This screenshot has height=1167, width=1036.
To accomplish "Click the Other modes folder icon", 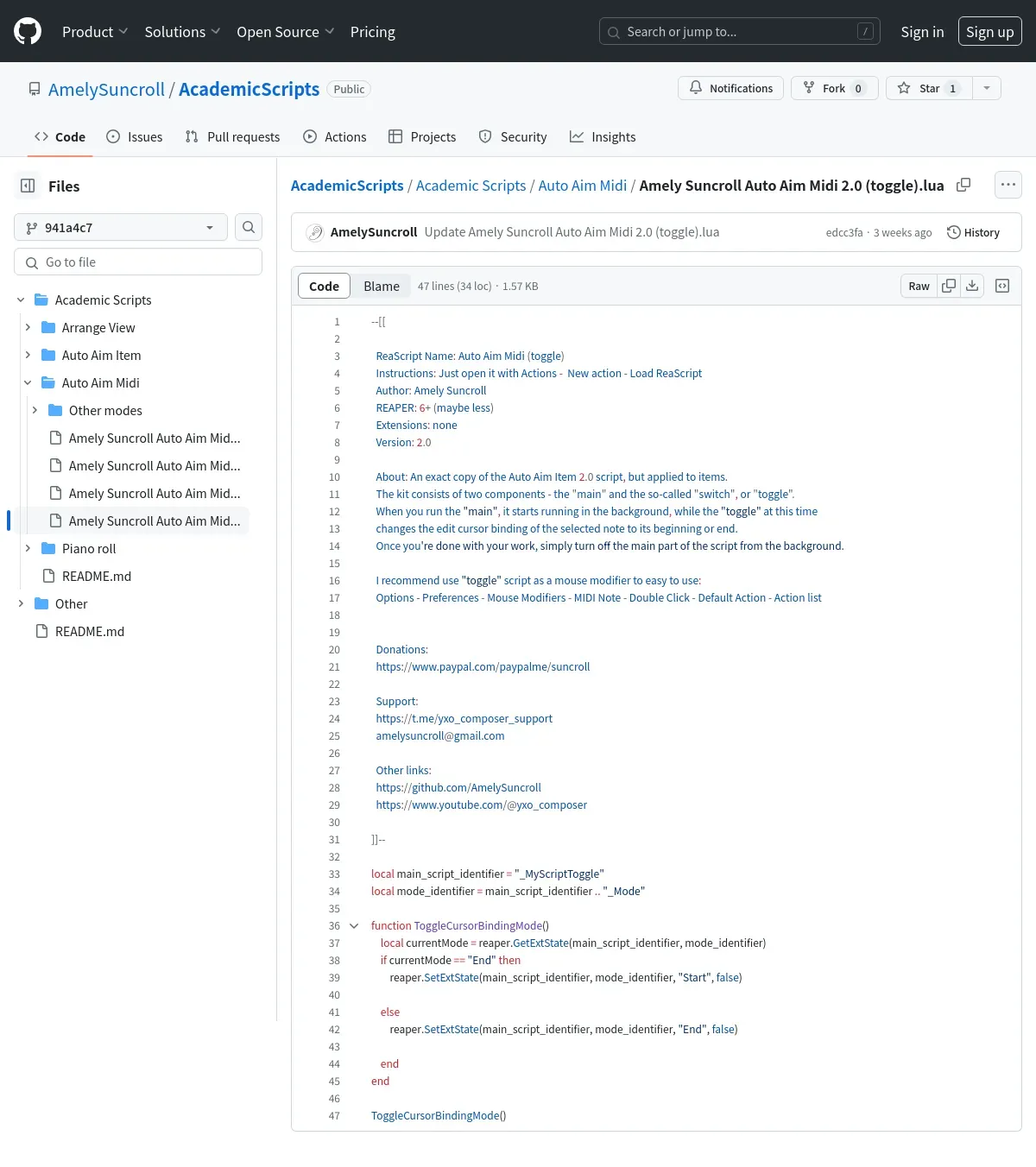I will [55, 410].
